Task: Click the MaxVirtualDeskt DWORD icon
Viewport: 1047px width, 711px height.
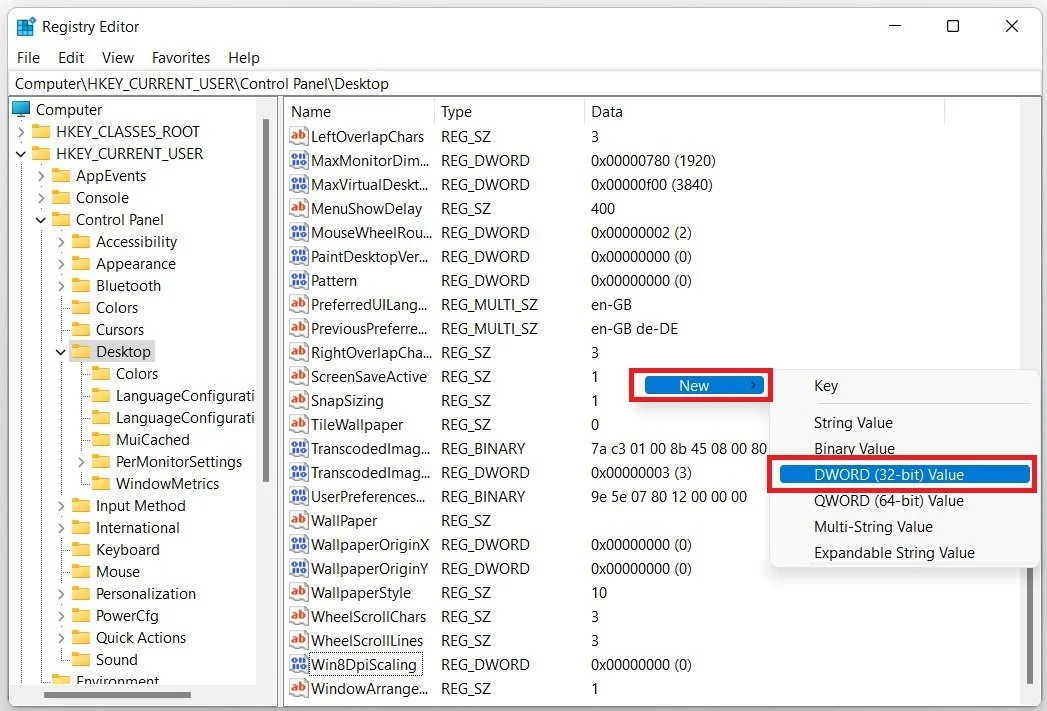Action: [x=298, y=184]
